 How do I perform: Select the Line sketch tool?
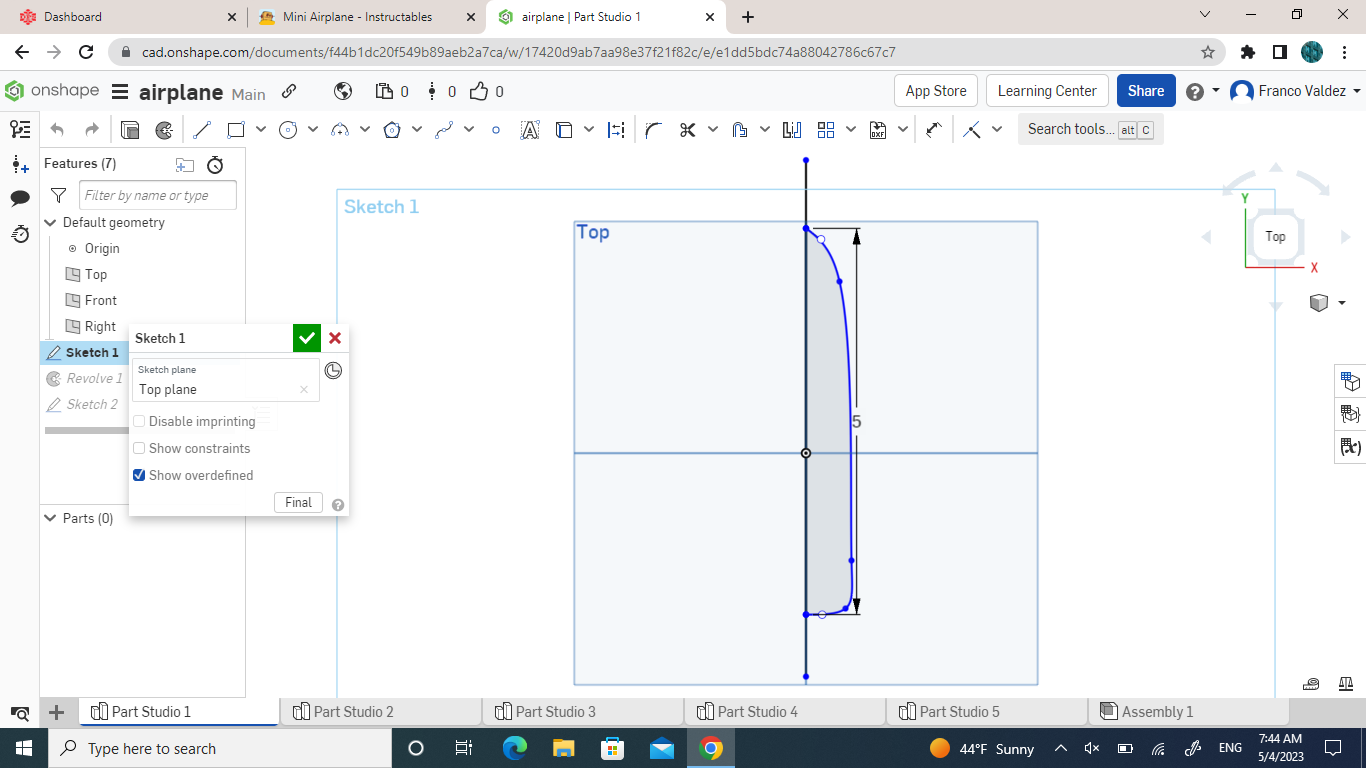[x=202, y=129]
